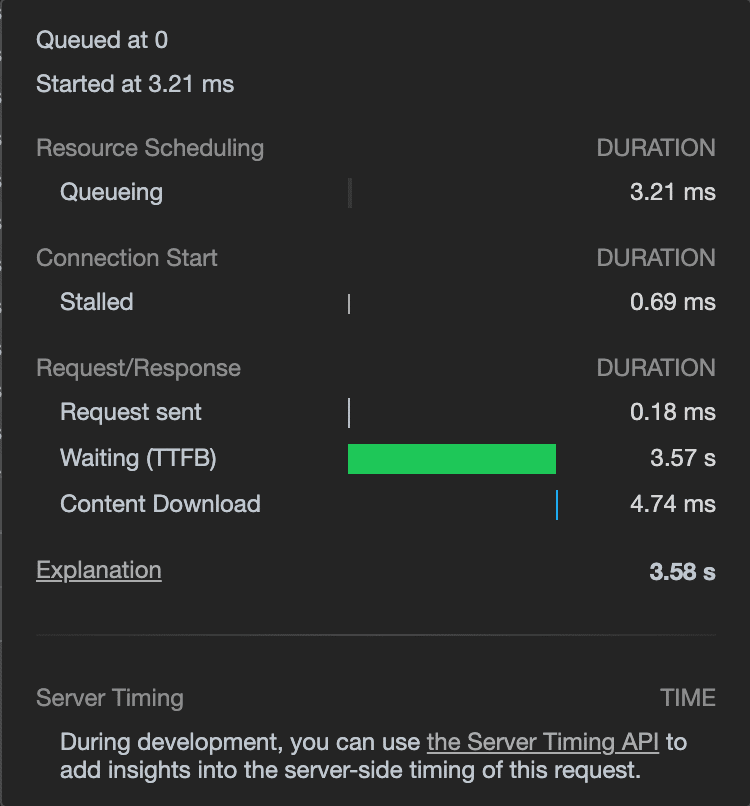Select the Content Download row label
This screenshot has width=750, height=806.
tap(160, 504)
